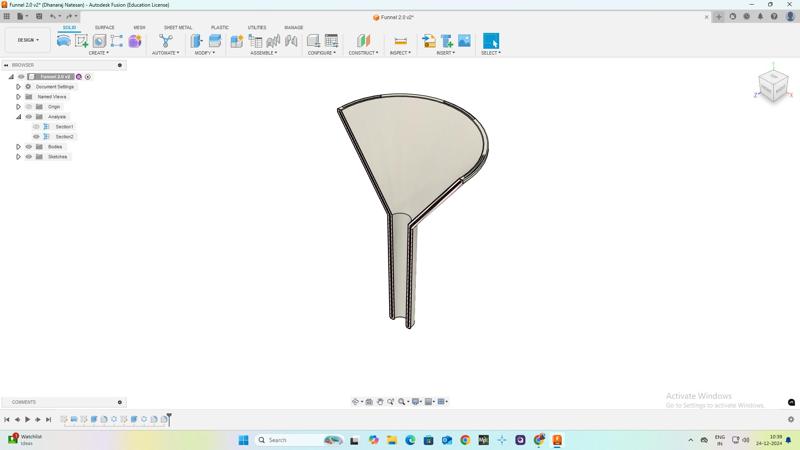Collapse the Analysis folder
Image resolution: width=800 pixels, height=450 pixels.
(x=18, y=117)
